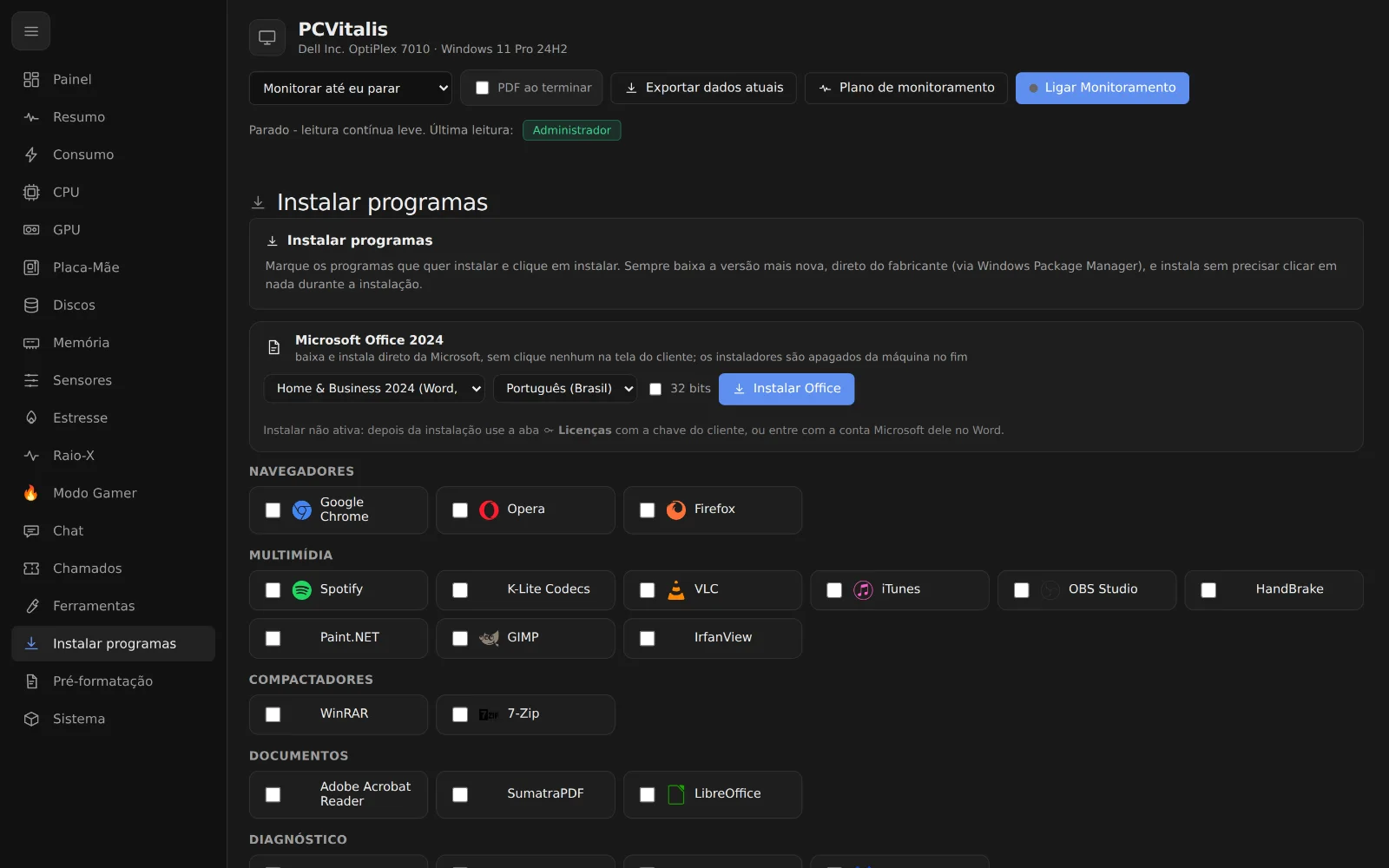
Task: Select Instalar programas in the sidebar
Action: tap(114, 643)
